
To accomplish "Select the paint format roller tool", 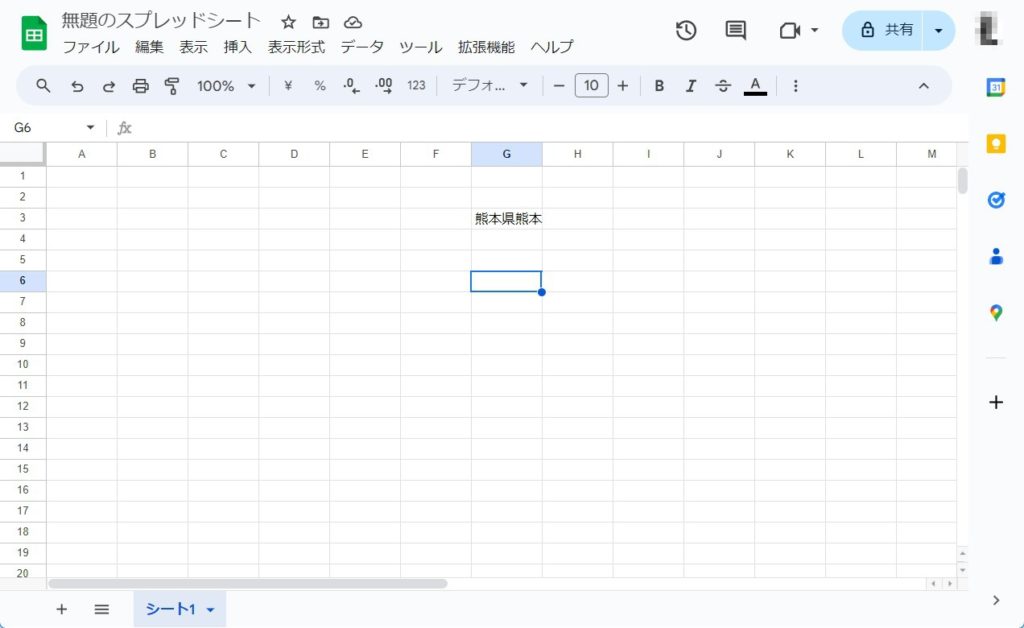I will (x=171, y=86).
